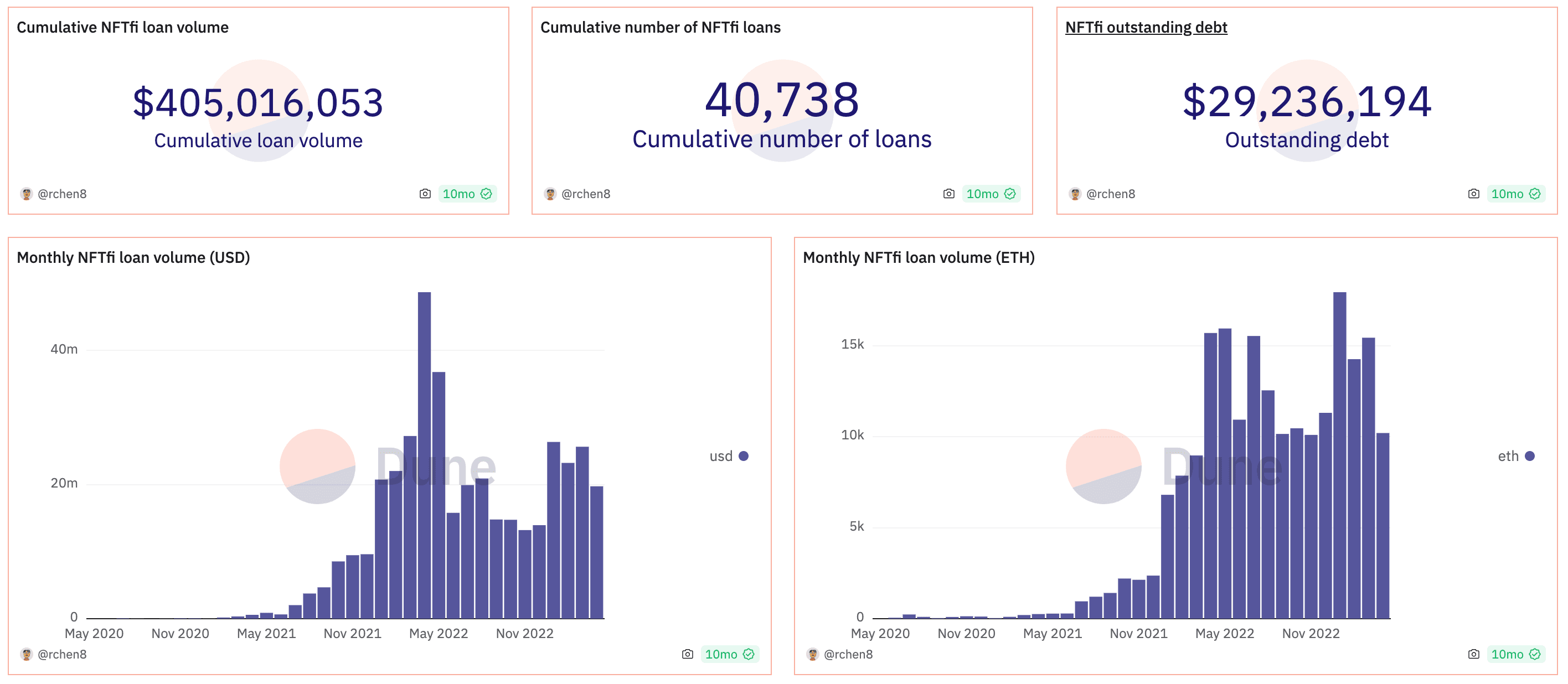Click rchen8 avatar on outstanding debt card
Screen dimensions: 1568x684
click(1074, 194)
